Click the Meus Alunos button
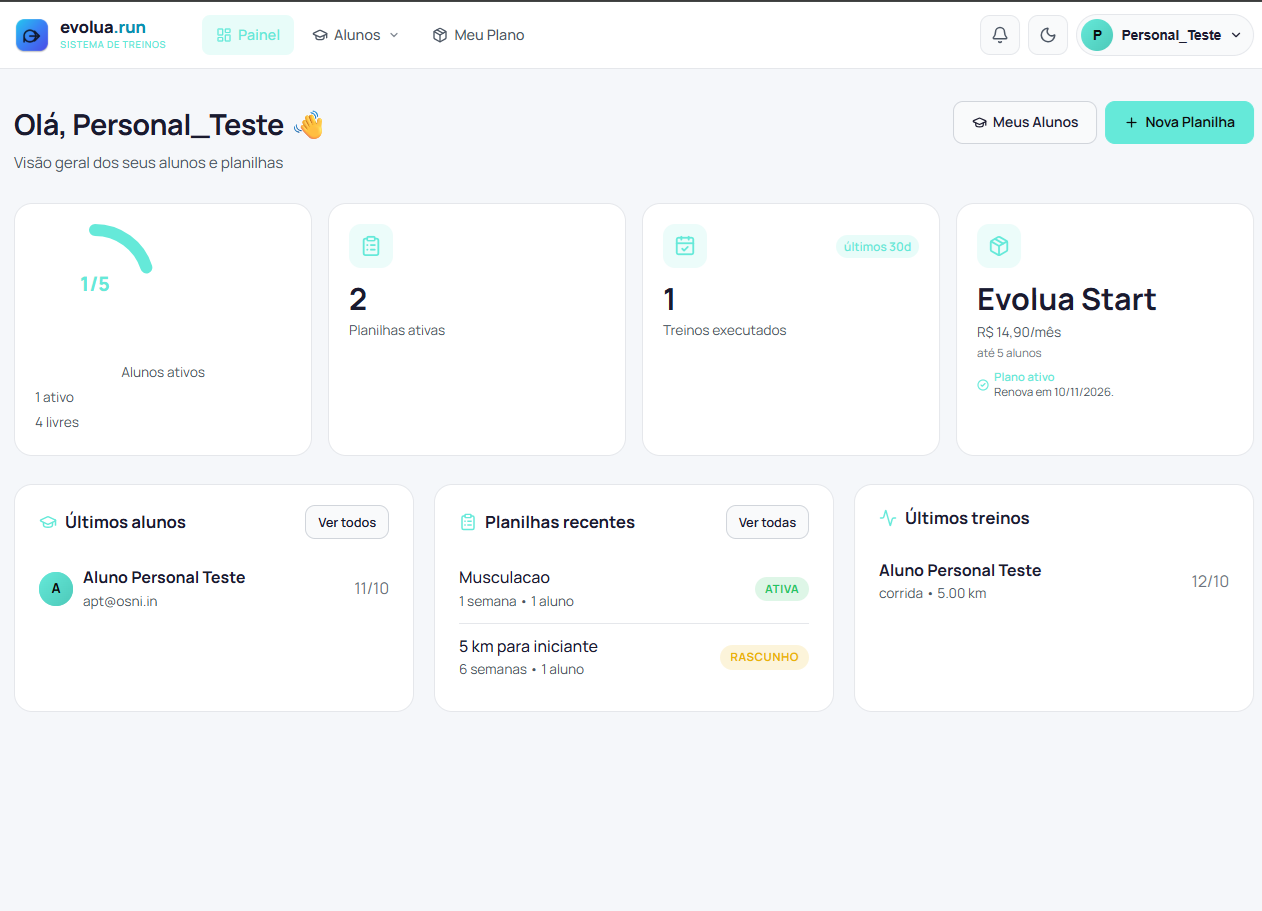 pyautogui.click(x=1025, y=123)
